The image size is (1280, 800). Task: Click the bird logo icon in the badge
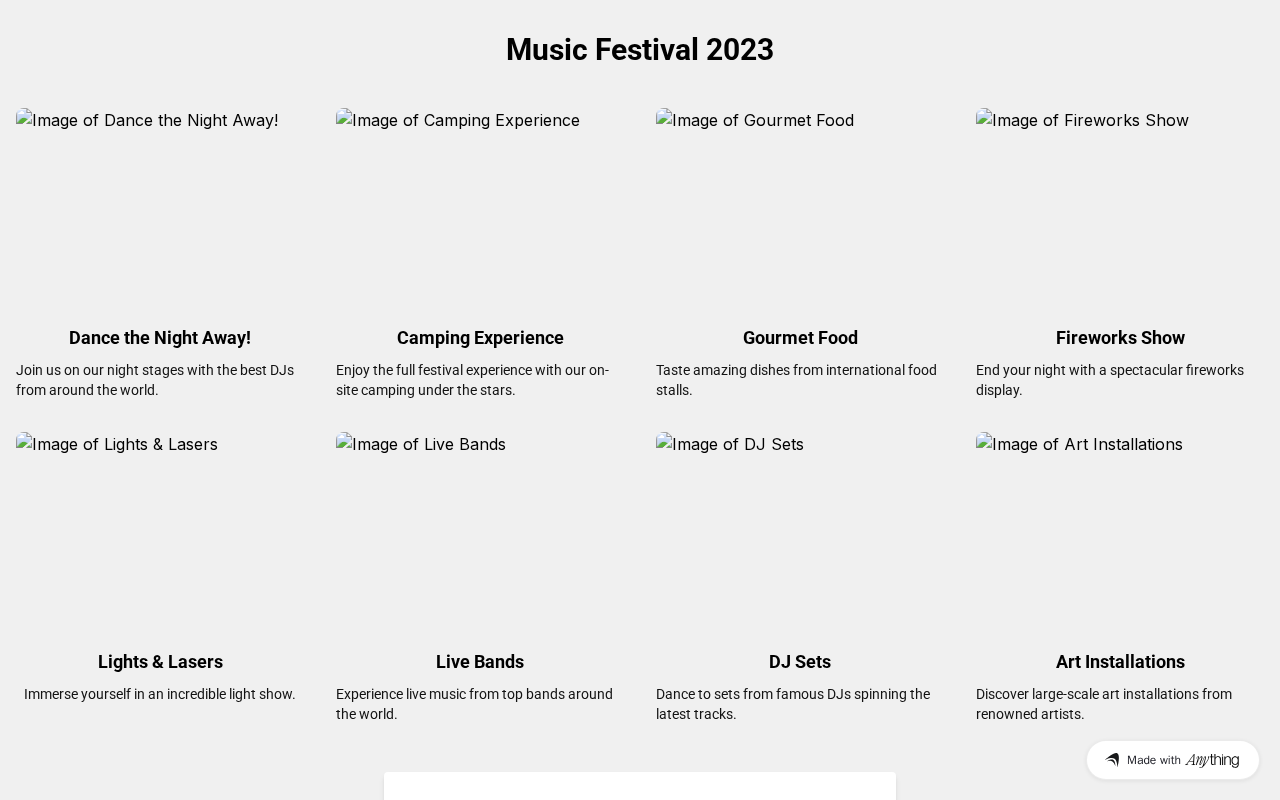(x=1112, y=760)
